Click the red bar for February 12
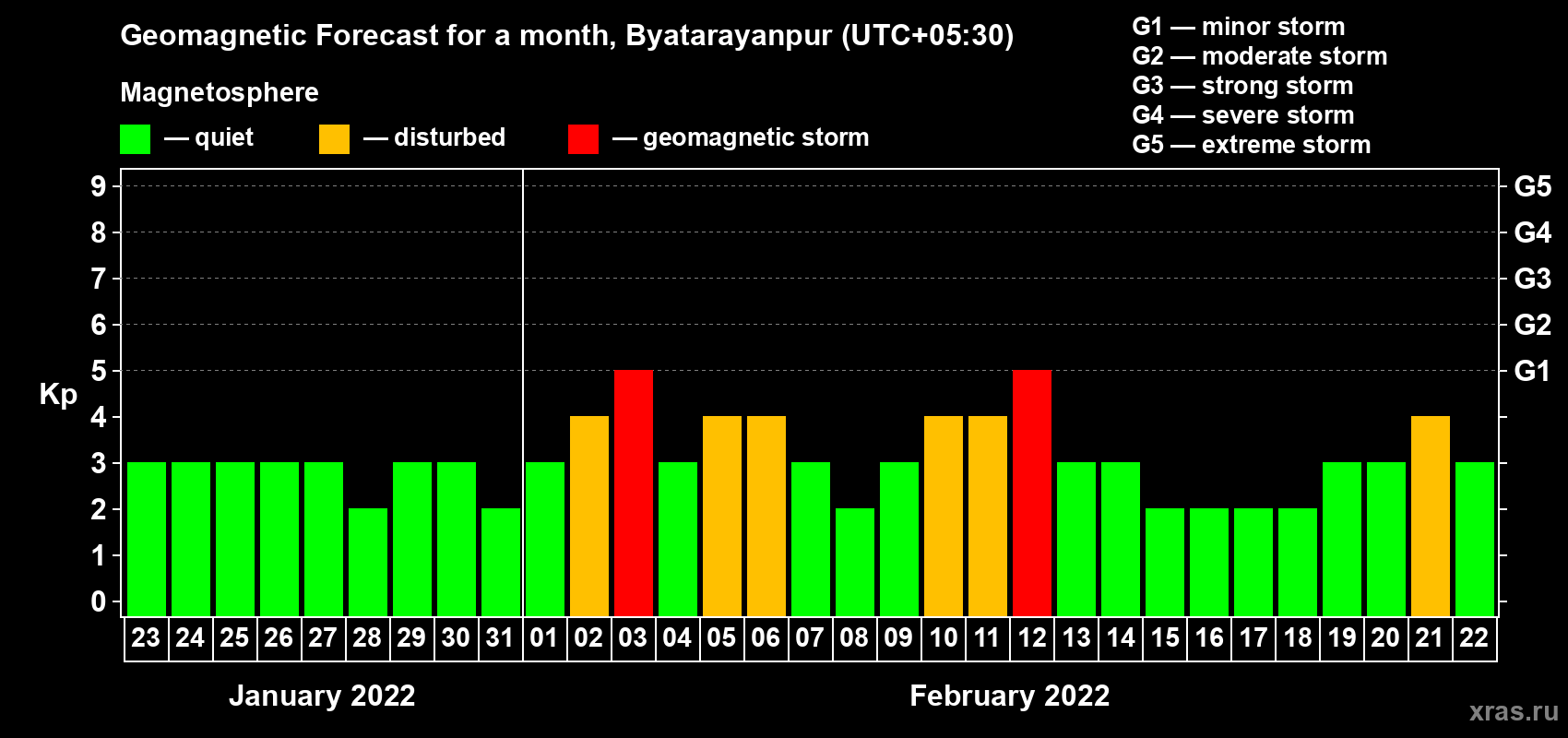1568x738 pixels. (x=1032, y=494)
